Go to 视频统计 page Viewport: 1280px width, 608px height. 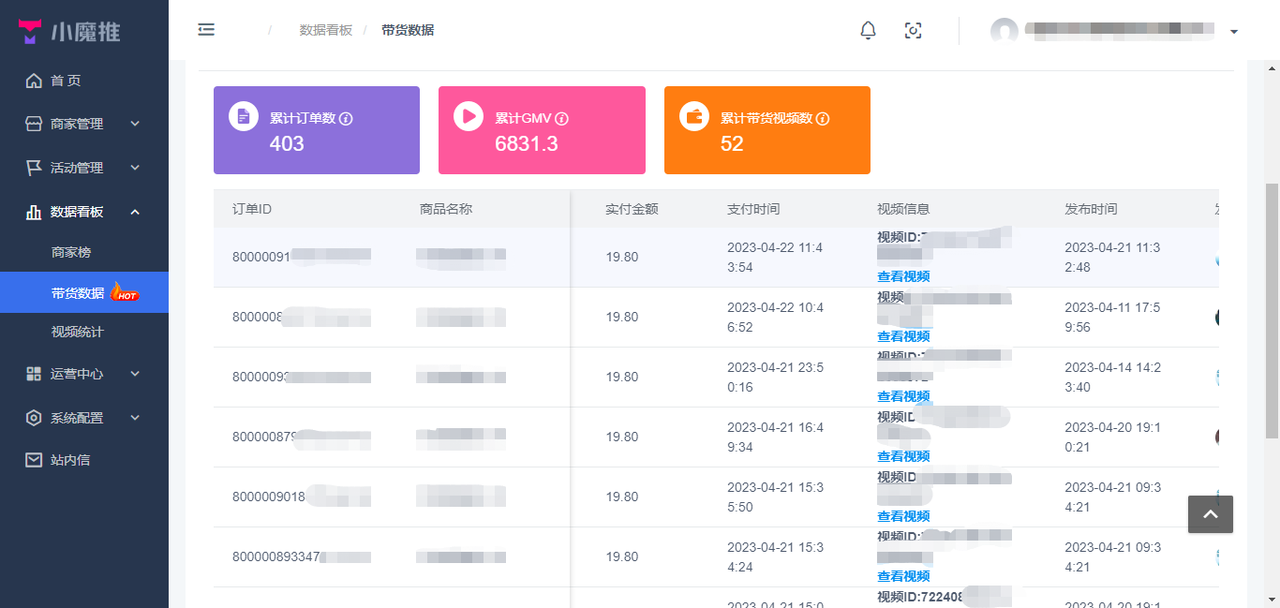point(77,331)
